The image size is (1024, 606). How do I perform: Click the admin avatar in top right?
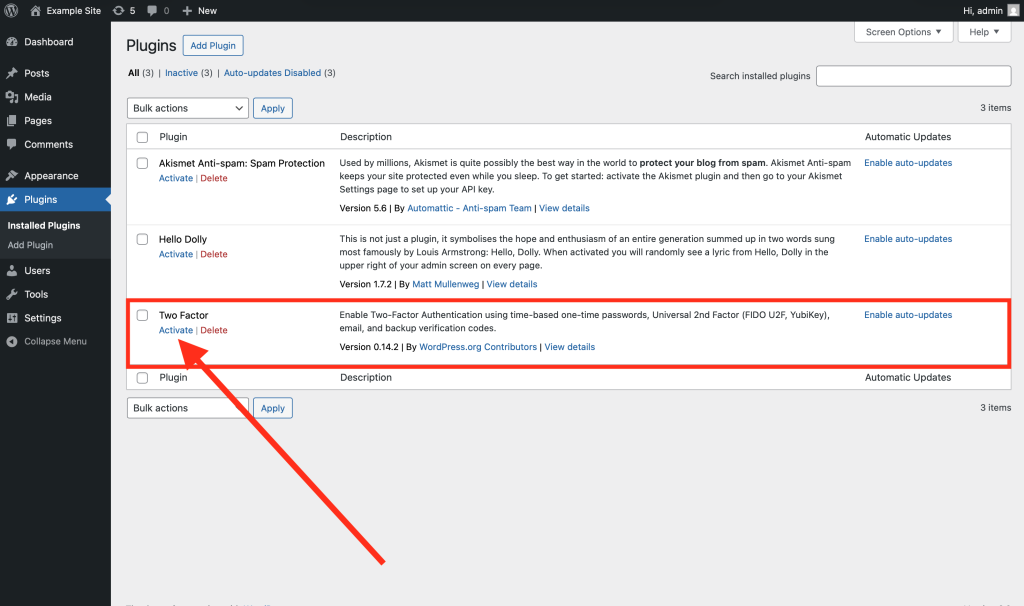click(x=1013, y=10)
